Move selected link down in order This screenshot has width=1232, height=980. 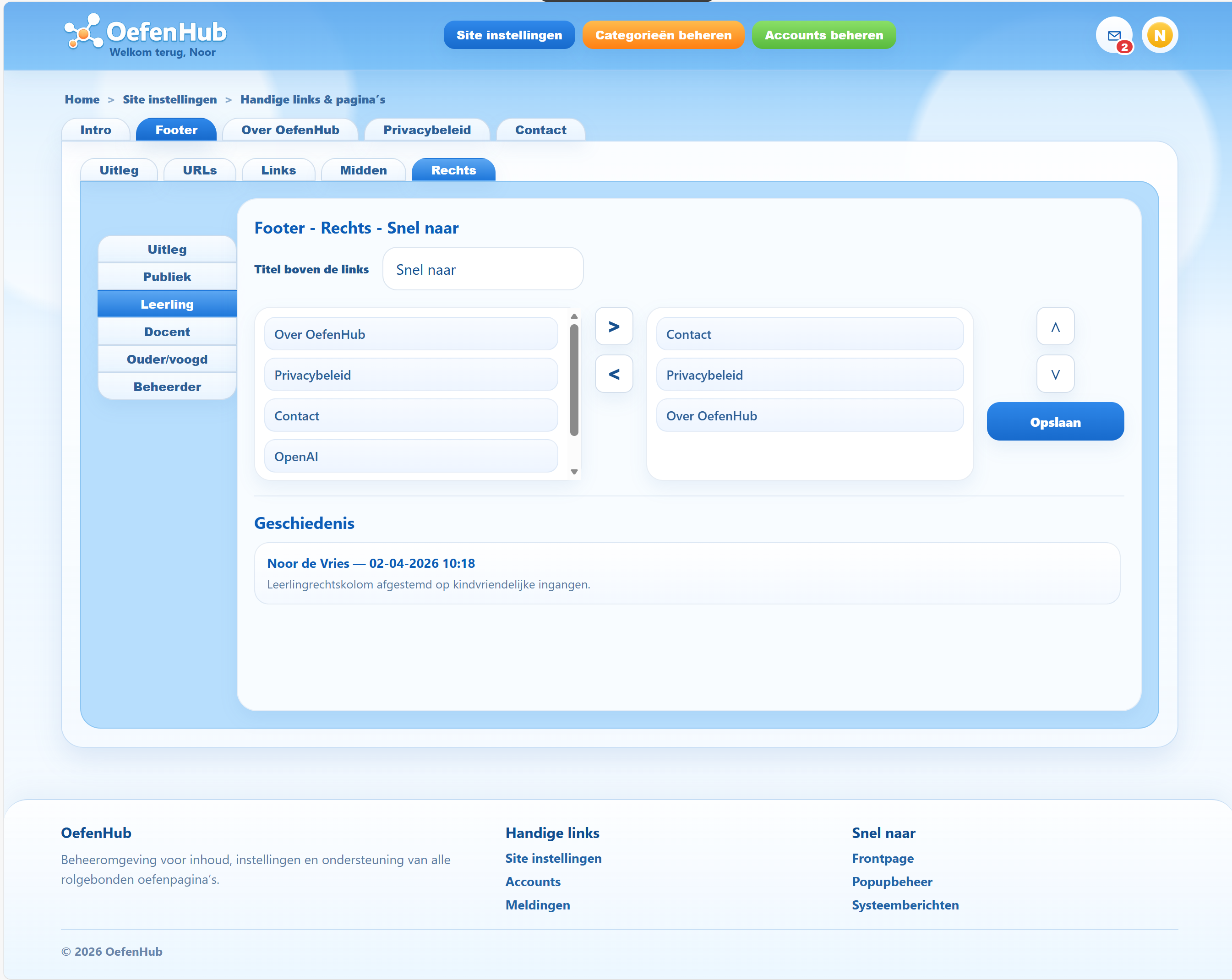[1055, 374]
